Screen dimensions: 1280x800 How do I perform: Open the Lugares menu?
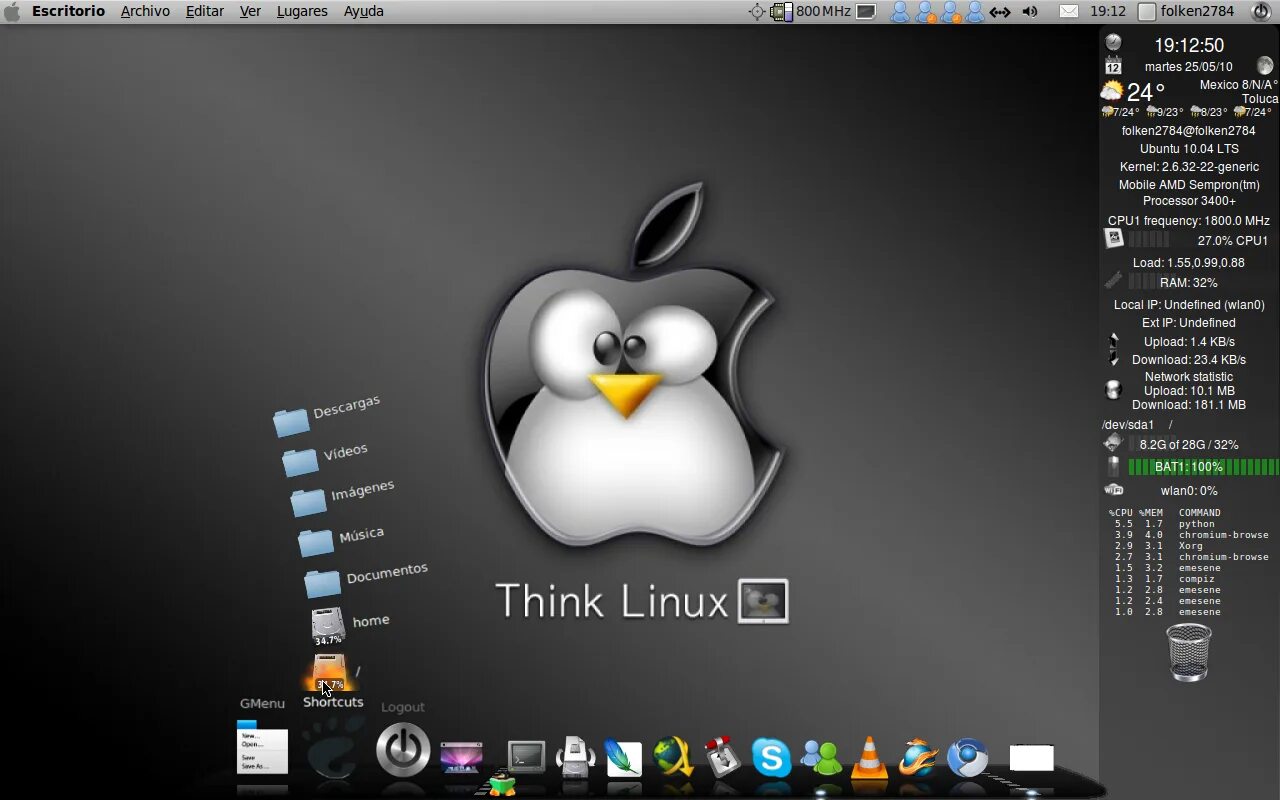302,11
